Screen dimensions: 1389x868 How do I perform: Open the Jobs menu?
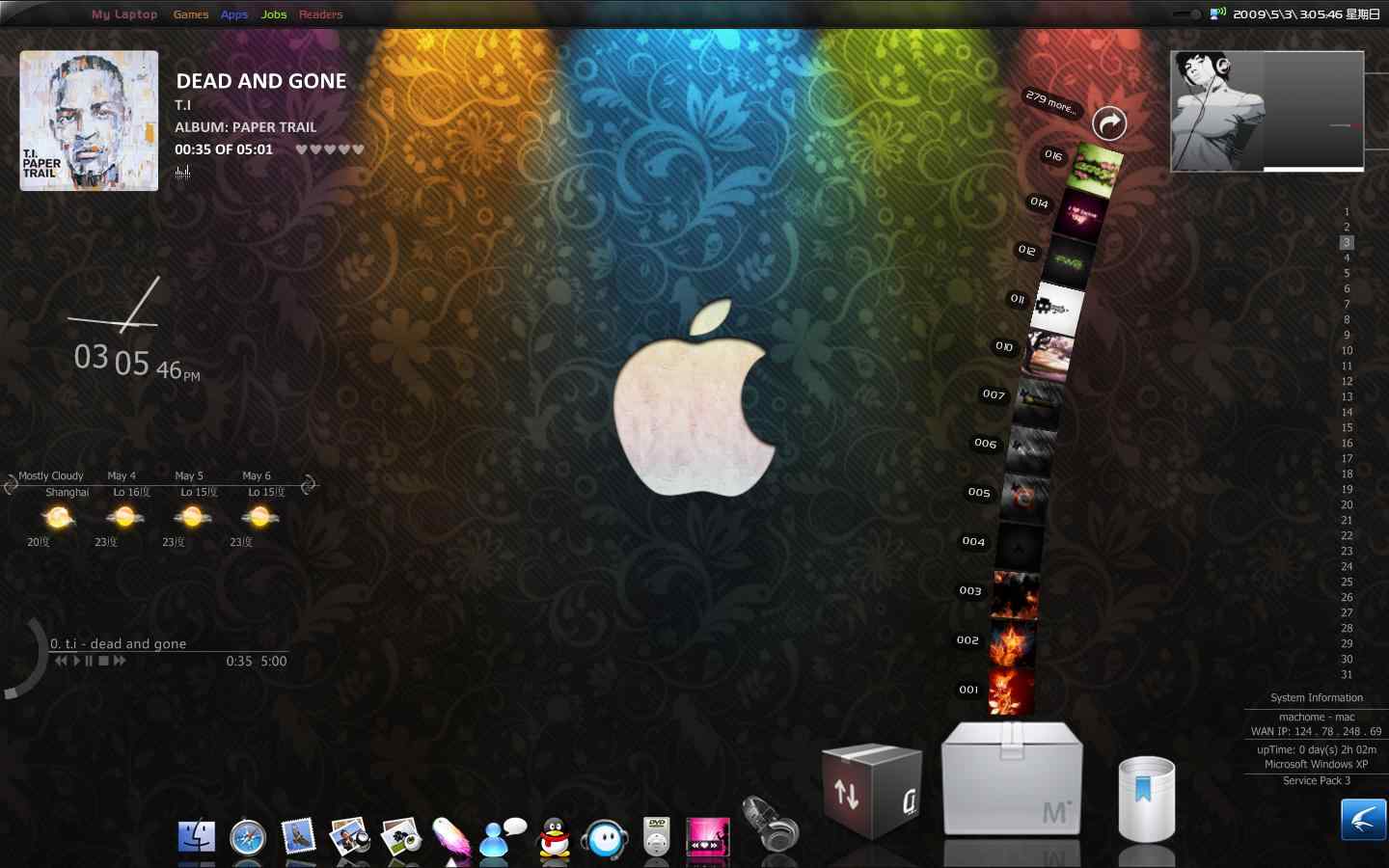274,14
